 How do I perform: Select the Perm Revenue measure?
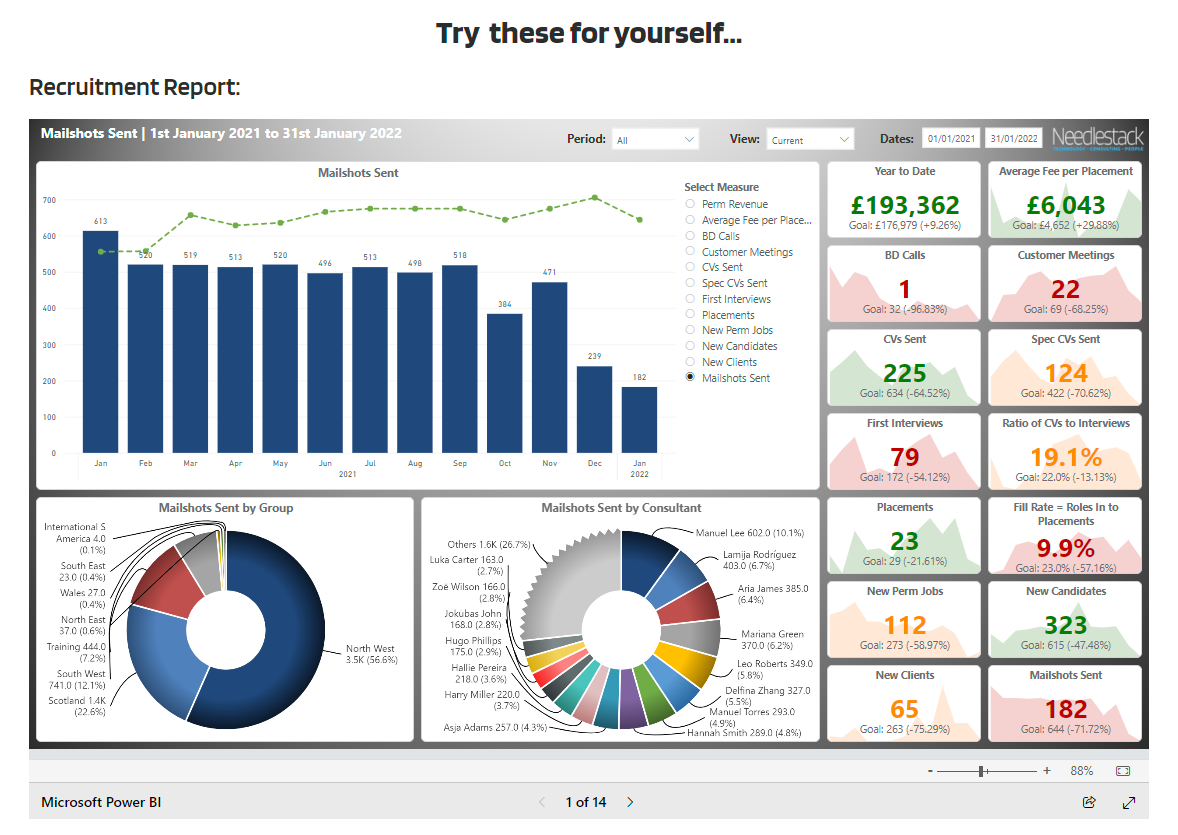(x=690, y=204)
